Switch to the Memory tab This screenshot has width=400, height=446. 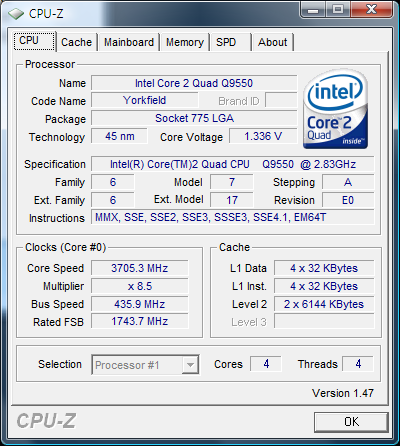(x=185, y=42)
